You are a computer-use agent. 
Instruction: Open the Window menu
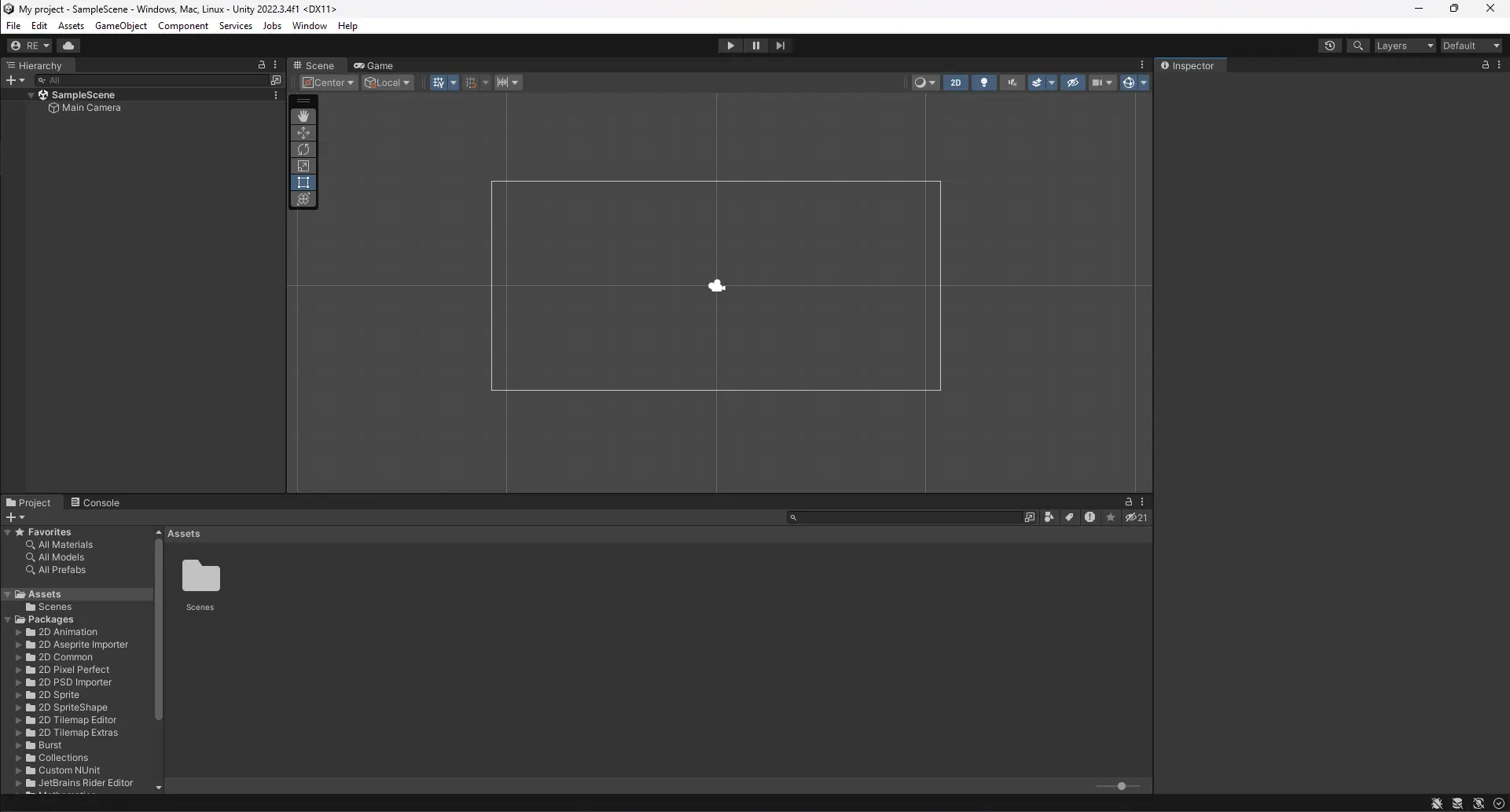310,26
